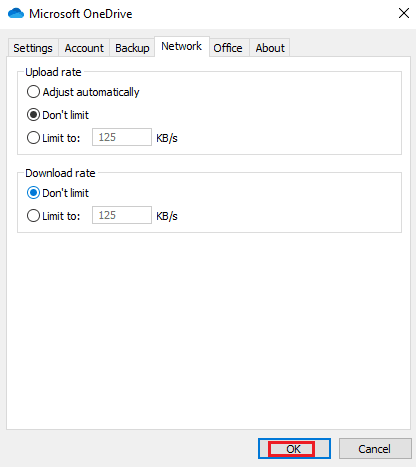
Task: Click the download rate limit KB/s field
Action: (x=122, y=215)
